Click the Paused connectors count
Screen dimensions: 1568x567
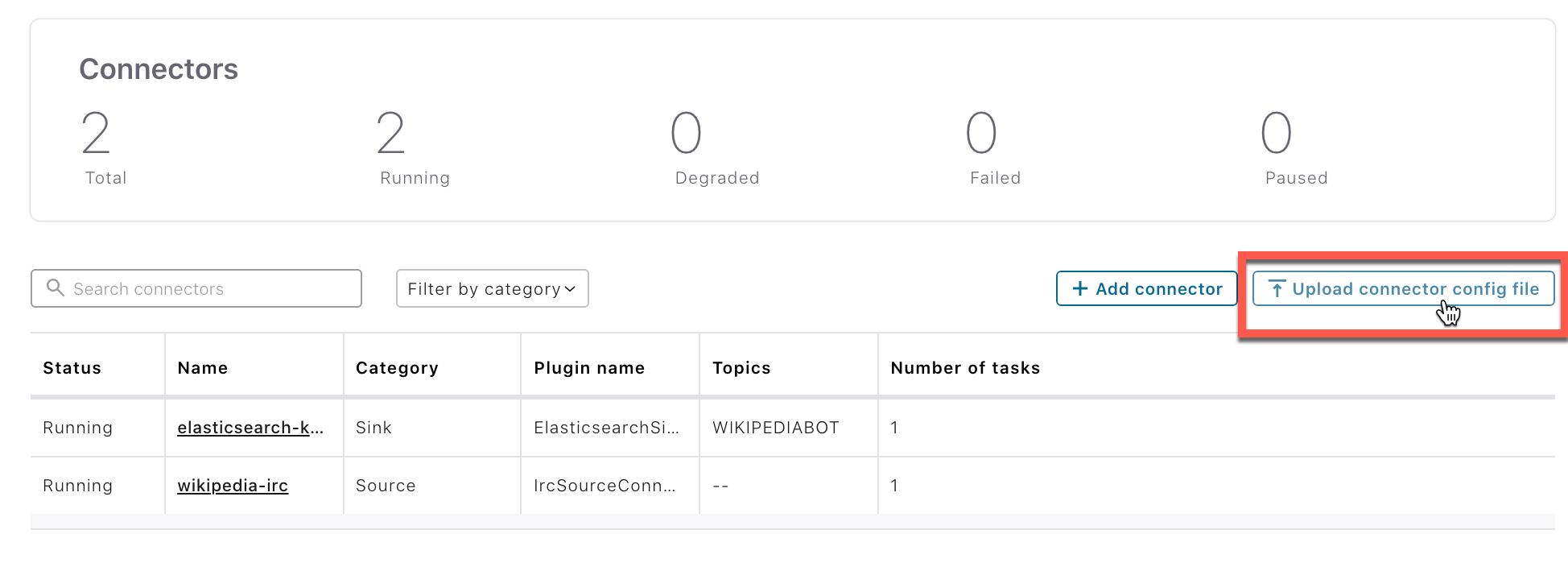coord(1277,133)
